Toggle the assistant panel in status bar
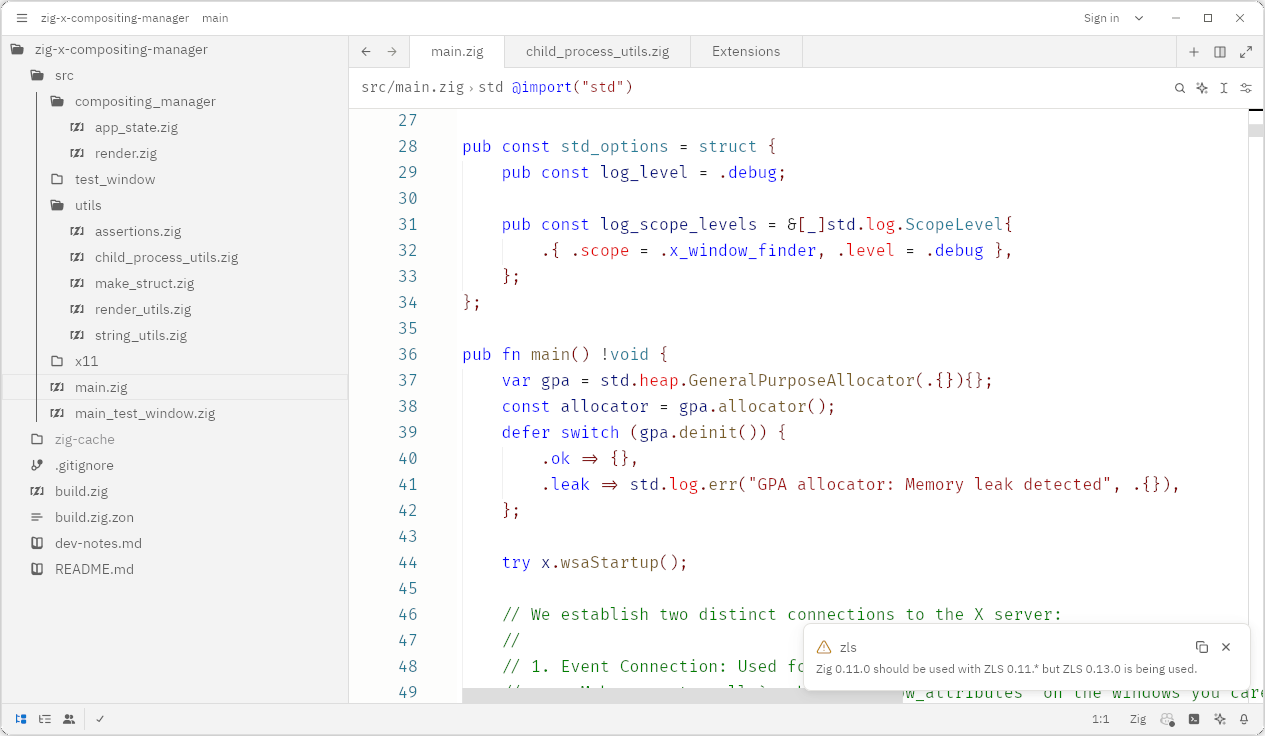1265x736 pixels. click(x=1220, y=719)
